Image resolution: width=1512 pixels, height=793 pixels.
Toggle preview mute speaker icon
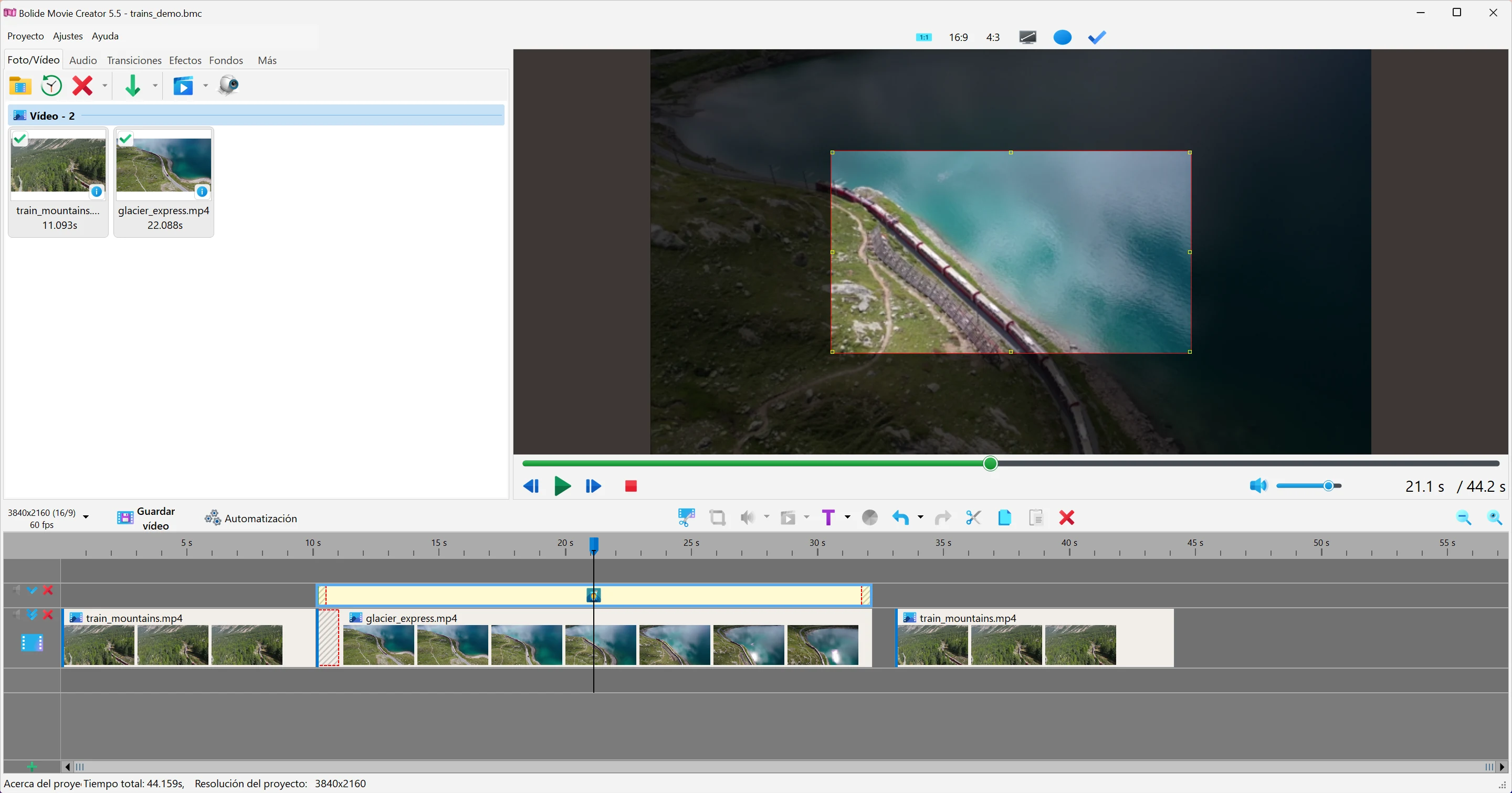(x=1258, y=485)
